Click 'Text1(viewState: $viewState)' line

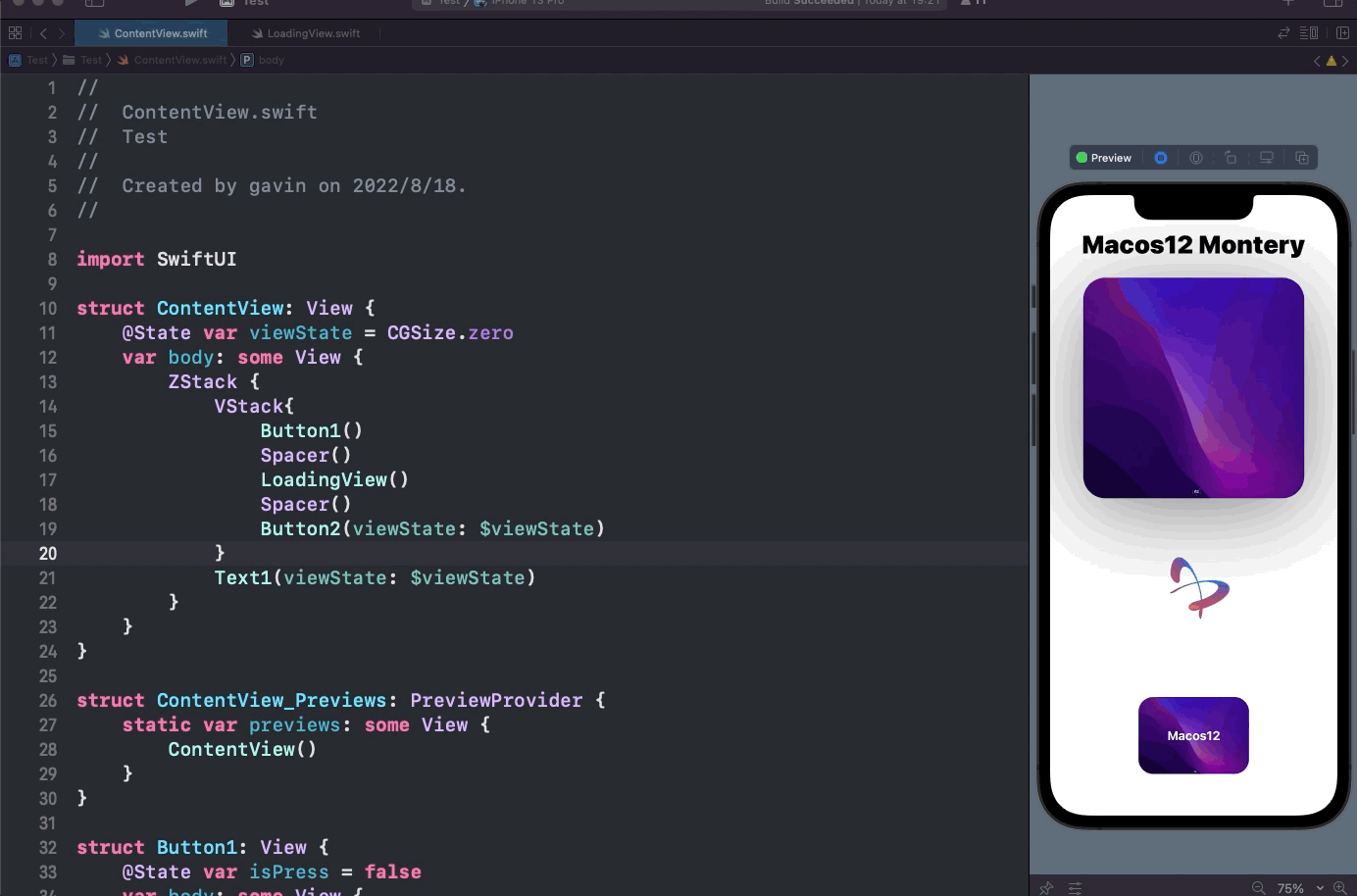[376, 578]
